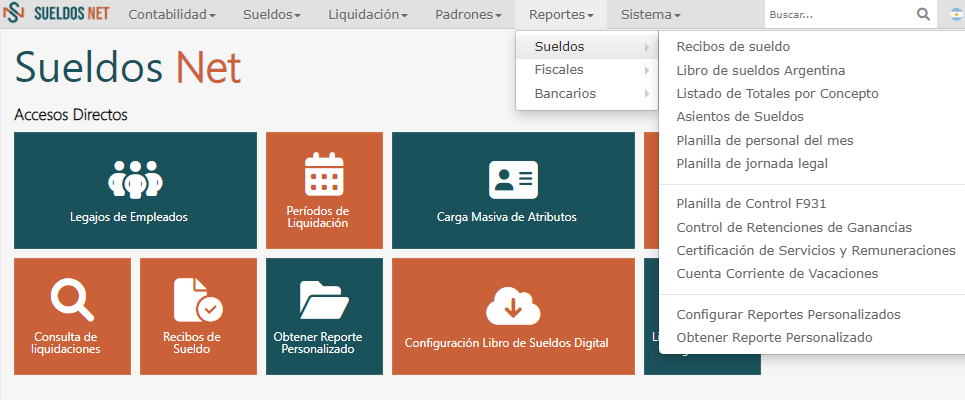
Task: Collapse the Reportes menu
Action: 561,15
